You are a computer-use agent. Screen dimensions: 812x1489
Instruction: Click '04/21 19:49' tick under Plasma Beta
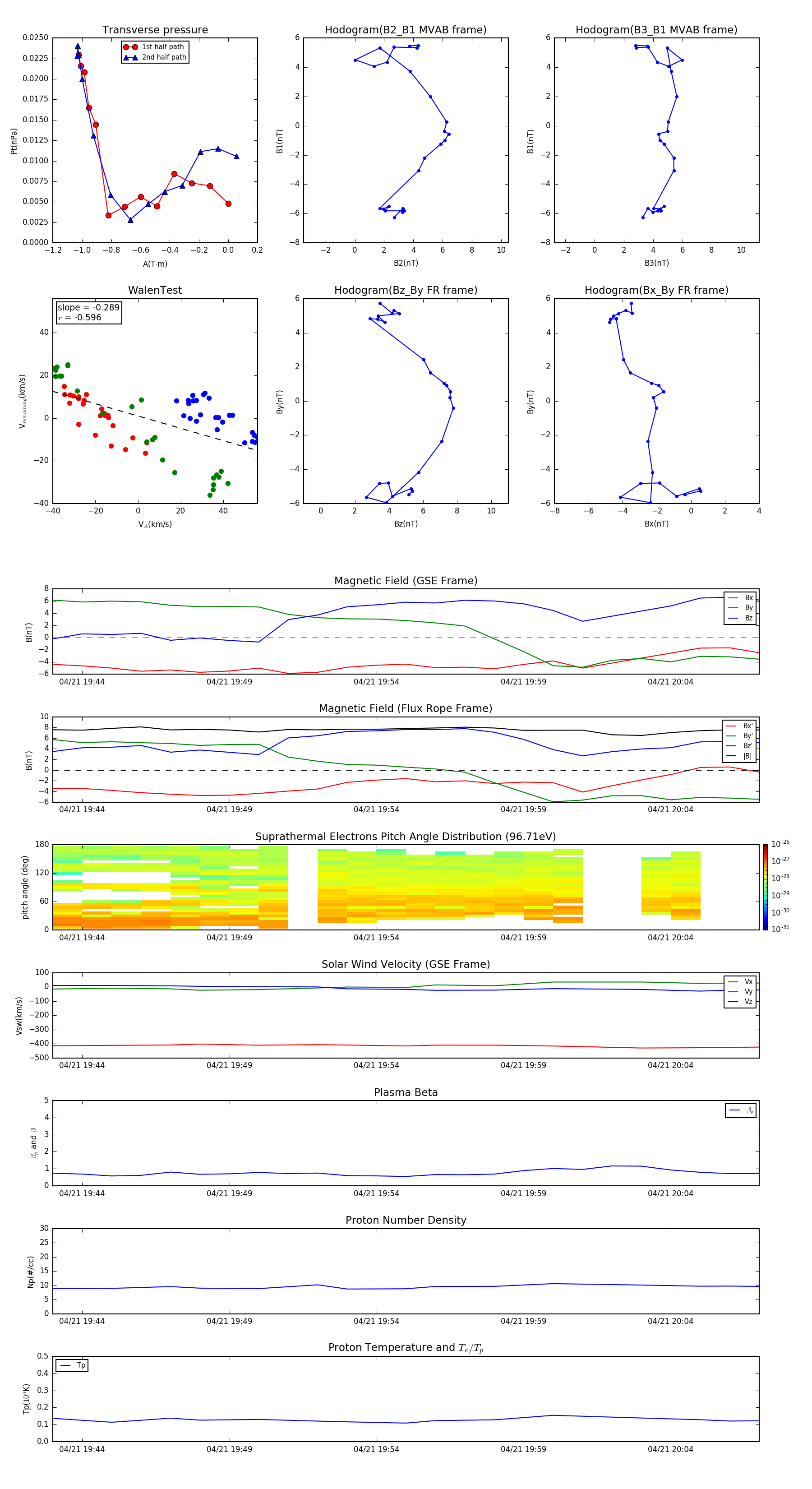[230, 1193]
